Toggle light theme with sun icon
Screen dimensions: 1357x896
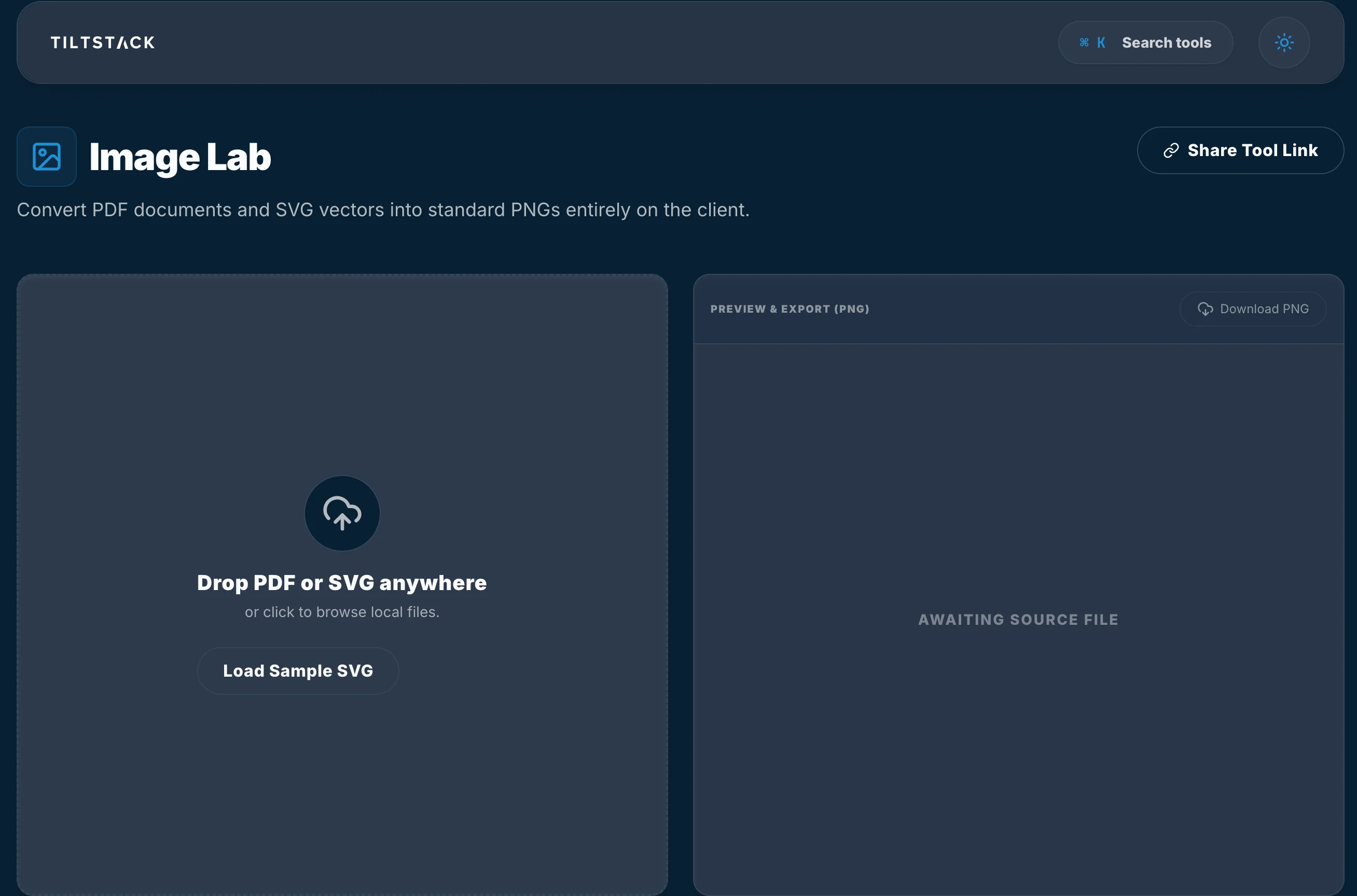[x=1284, y=43]
